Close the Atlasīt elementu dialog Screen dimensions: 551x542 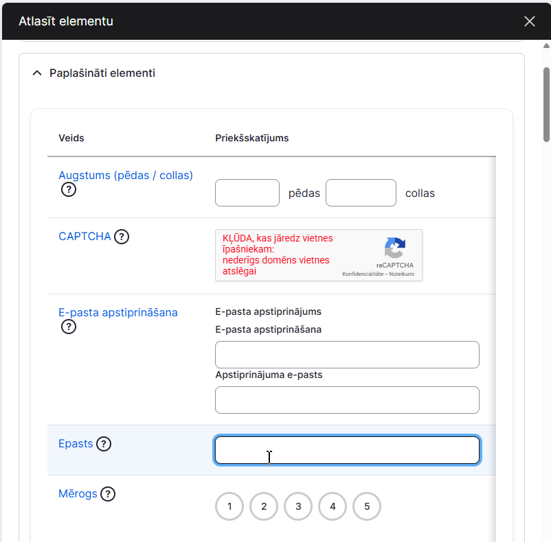point(530,21)
